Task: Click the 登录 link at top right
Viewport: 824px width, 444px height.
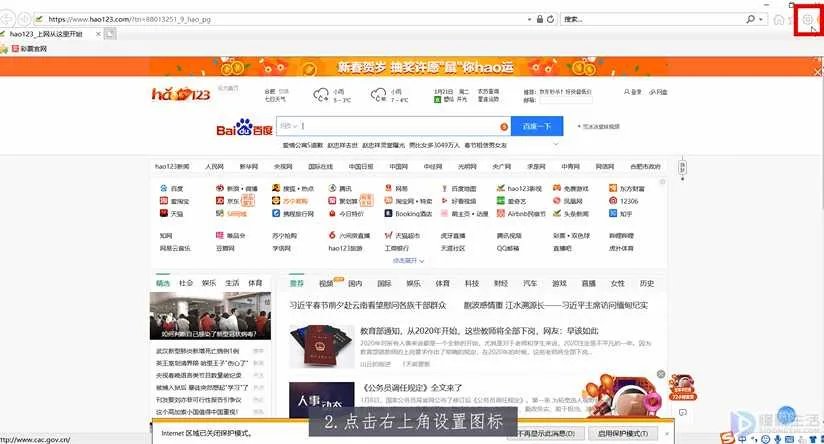Action: (633, 92)
